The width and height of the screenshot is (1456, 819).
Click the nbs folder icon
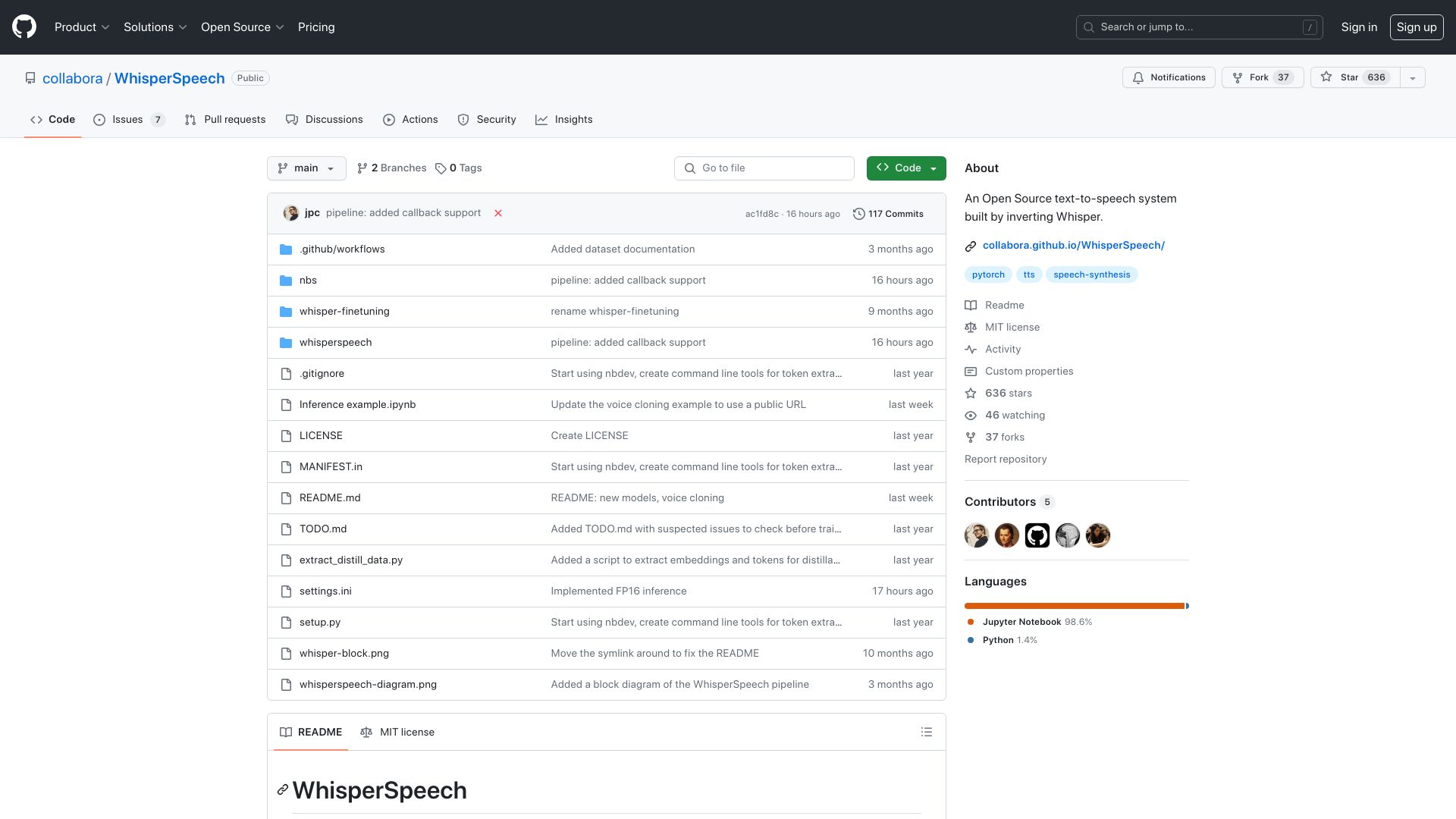[286, 281]
